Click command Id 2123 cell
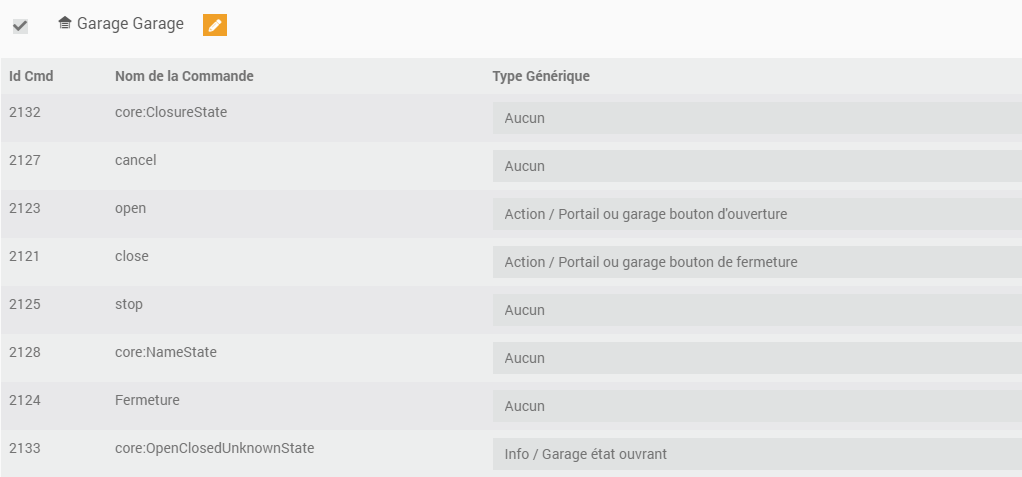Viewport: 1022px width, 477px height. pyautogui.click(x=25, y=208)
